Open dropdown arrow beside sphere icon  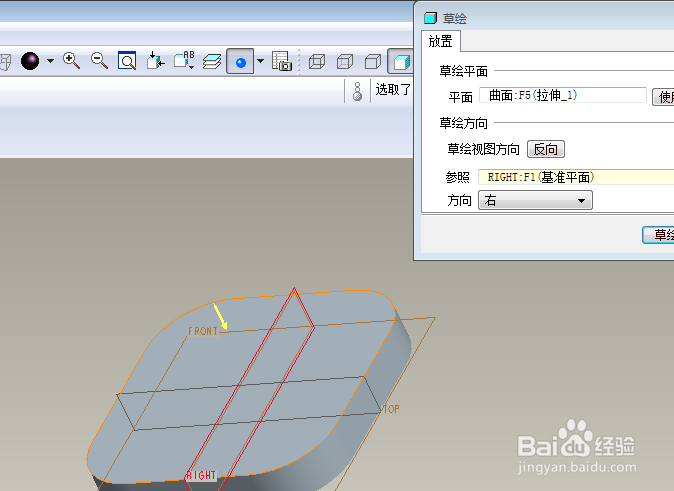click(50, 61)
